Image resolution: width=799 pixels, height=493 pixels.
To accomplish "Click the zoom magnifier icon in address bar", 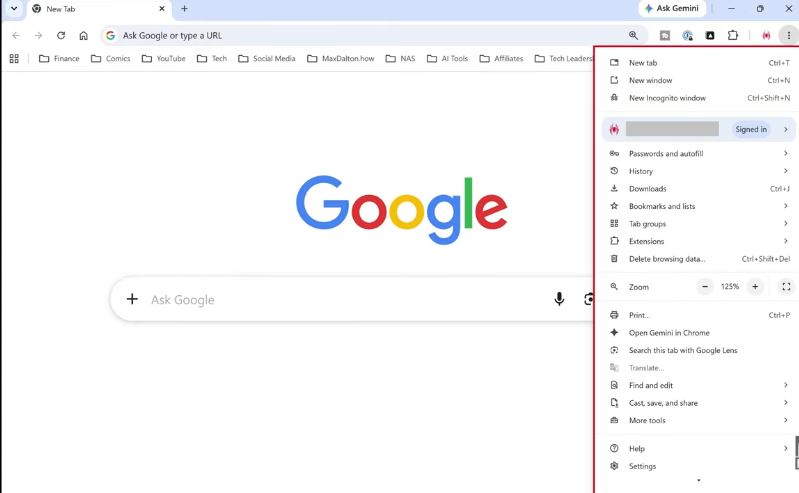I will 633,35.
